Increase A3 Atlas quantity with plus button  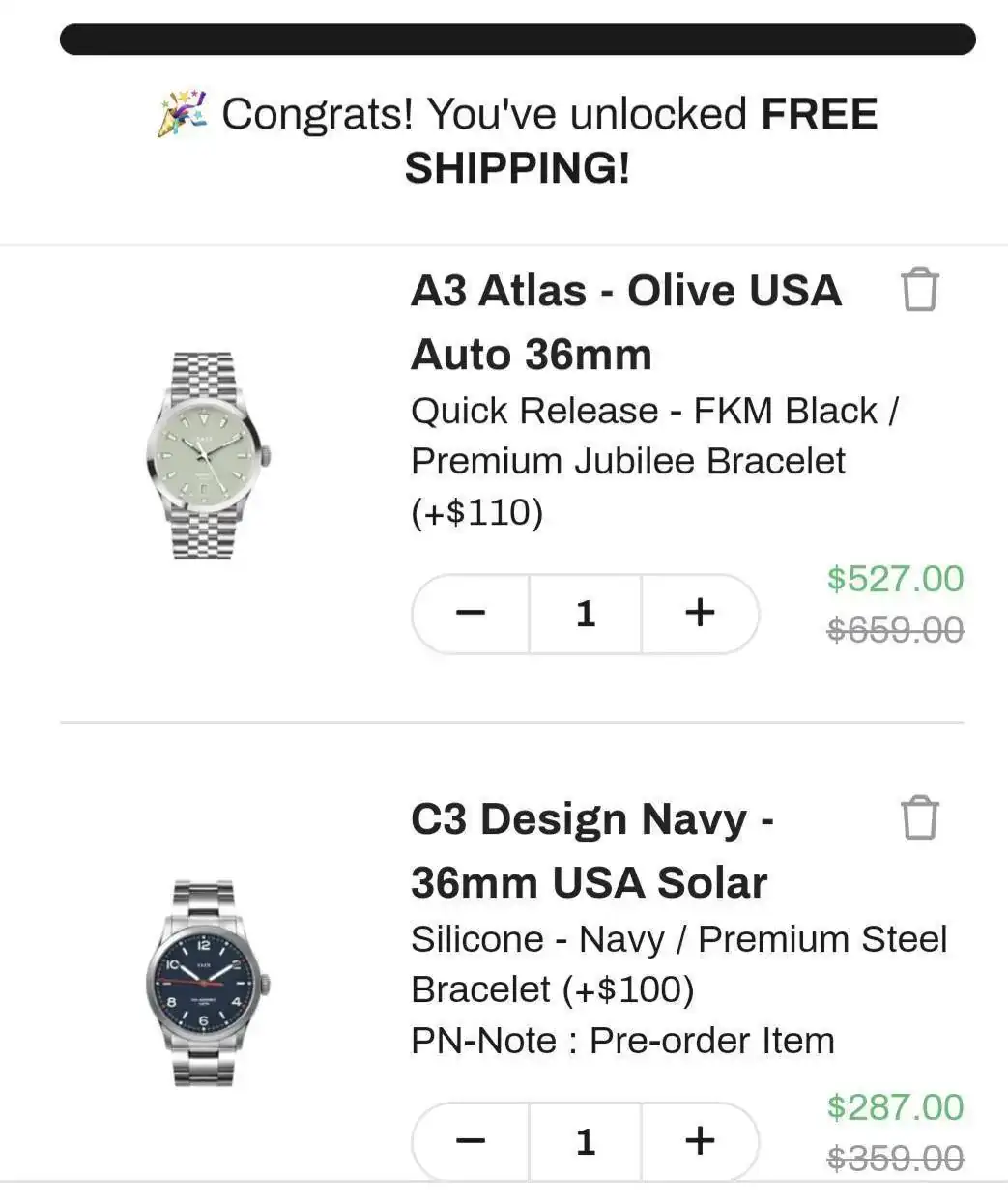(700, 613)
